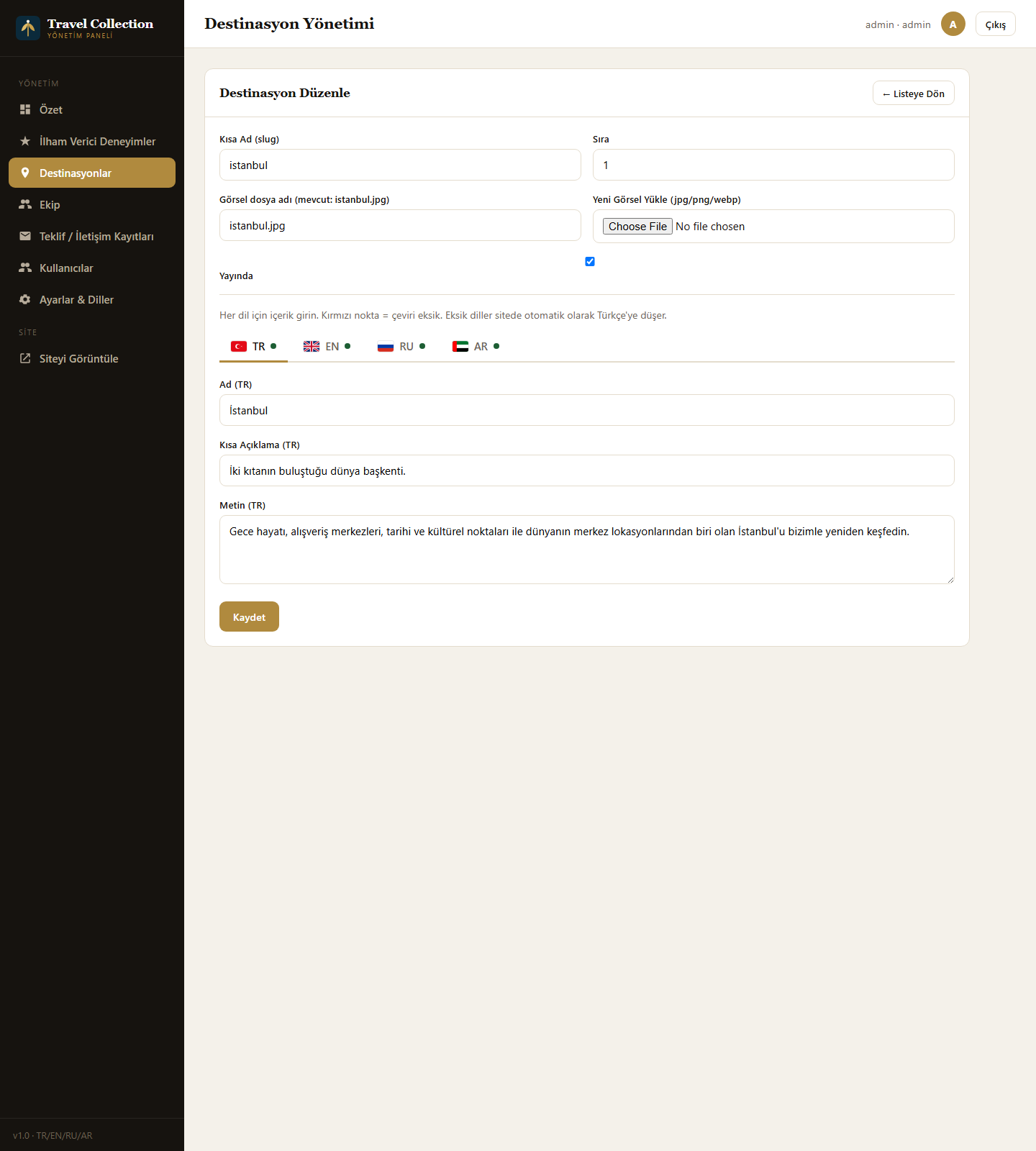The width and height of the screenshot is (1036, 1151).
Task: Toggle the Yayında checkbox
Action: tap(590, 261)
